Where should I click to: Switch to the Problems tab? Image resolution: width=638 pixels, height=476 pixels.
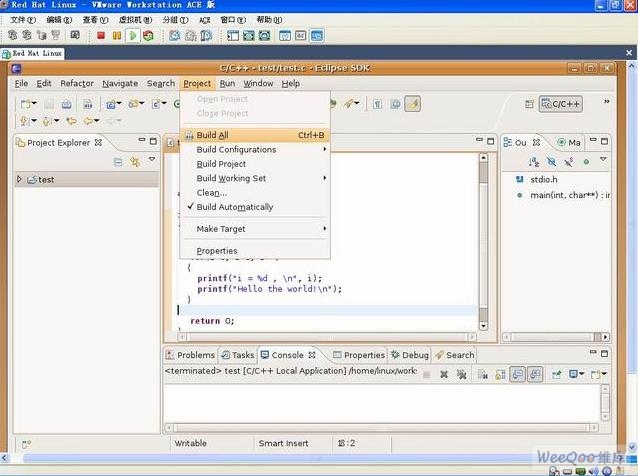click(x=190, y=355)
